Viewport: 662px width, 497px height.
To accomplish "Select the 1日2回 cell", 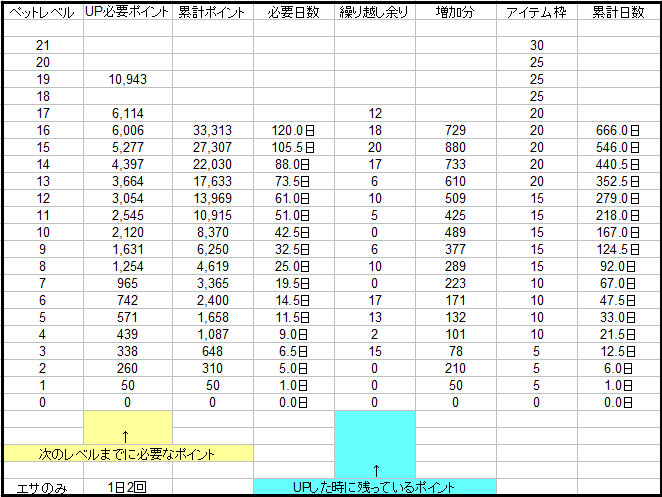I will [128, 487].
